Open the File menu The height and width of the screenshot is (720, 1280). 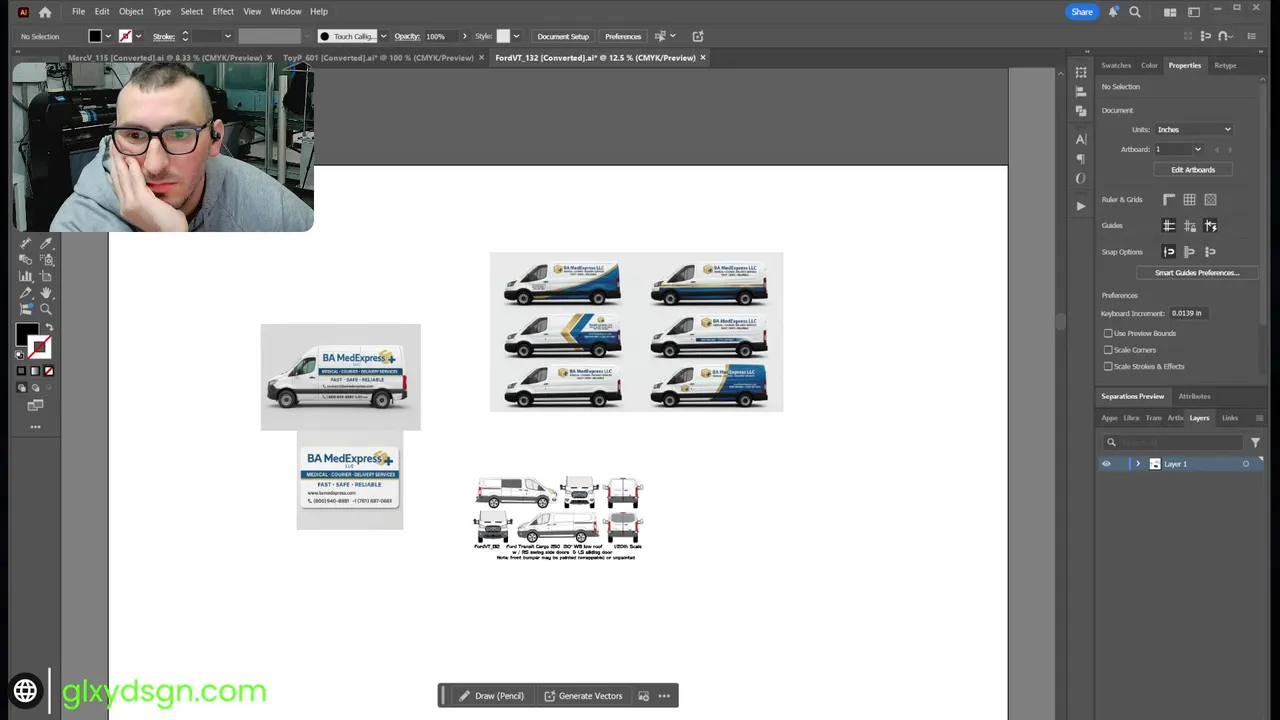click(78, 12)
